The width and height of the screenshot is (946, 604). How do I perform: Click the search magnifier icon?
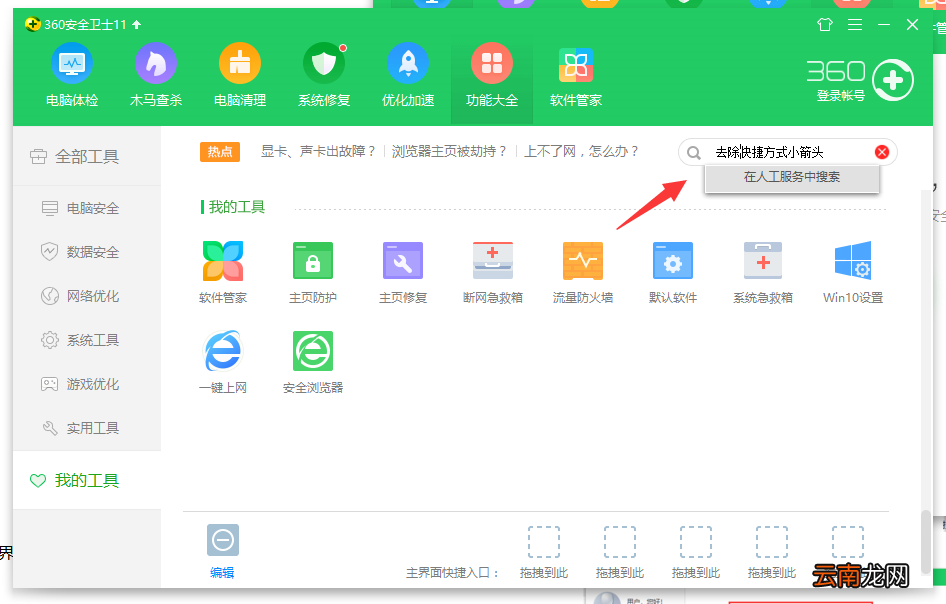click(694, 153)
